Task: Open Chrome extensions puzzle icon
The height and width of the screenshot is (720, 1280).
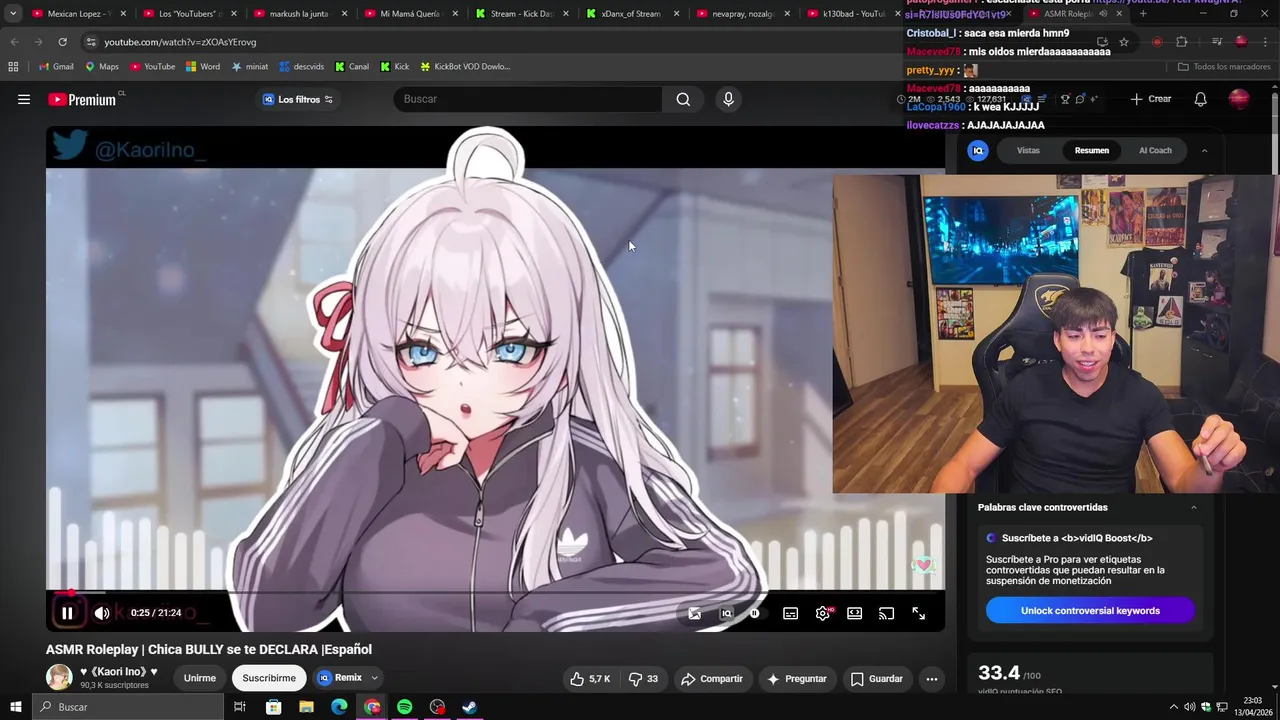Action: pos(1181,42)
